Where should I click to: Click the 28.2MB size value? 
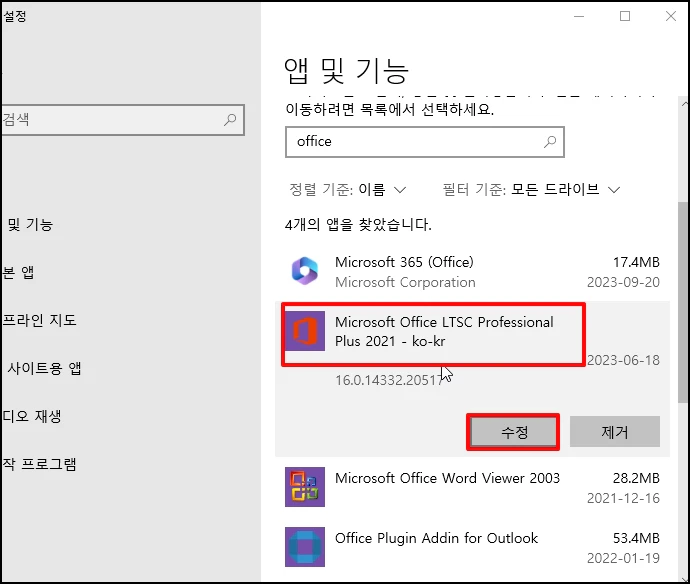pos(636,478)
